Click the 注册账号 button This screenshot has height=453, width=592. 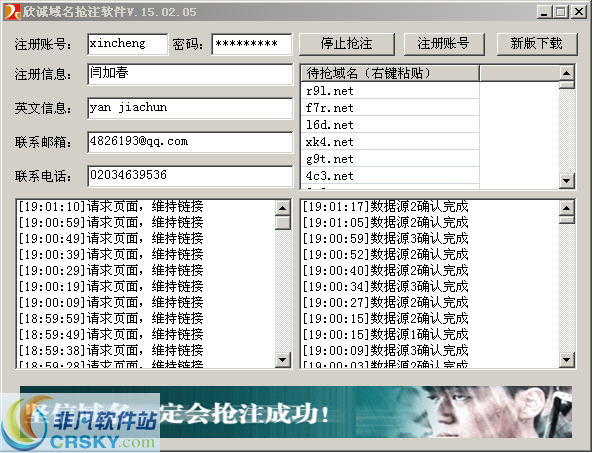point(444,44)
